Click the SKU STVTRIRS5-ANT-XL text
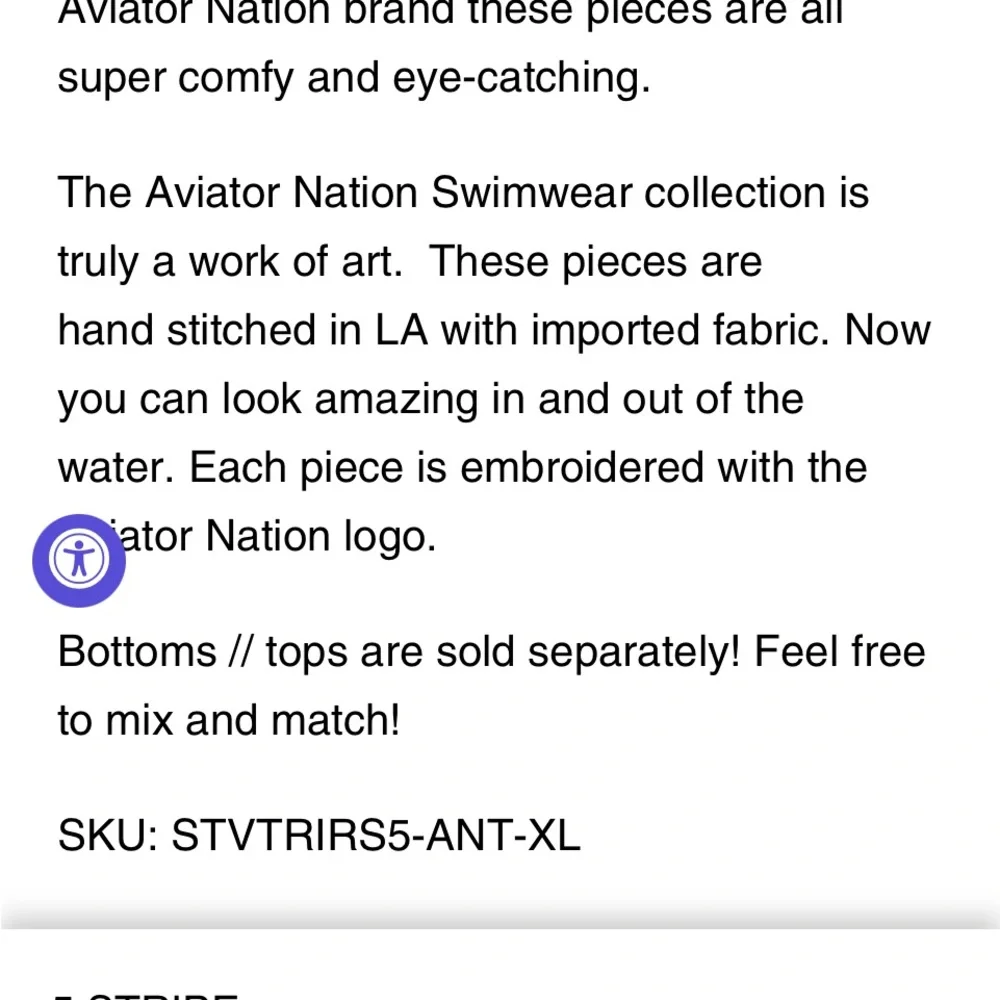 320,832
